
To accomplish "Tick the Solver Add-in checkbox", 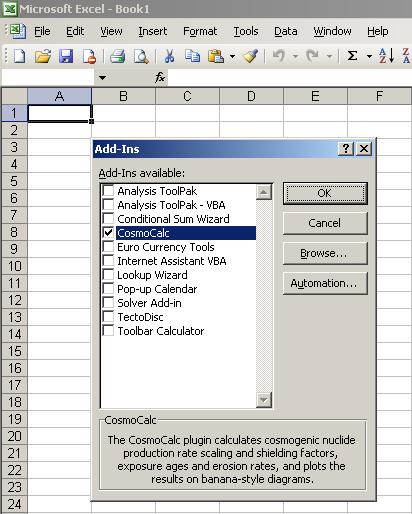I will (x=108, y=303).
